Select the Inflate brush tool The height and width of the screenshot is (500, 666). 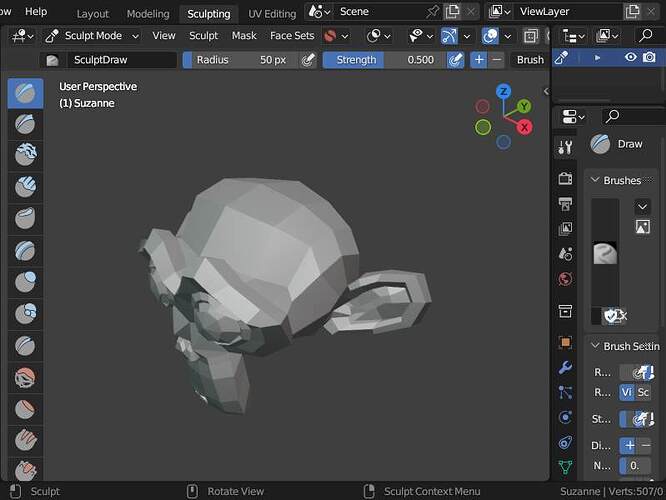[x=25, y=282]
